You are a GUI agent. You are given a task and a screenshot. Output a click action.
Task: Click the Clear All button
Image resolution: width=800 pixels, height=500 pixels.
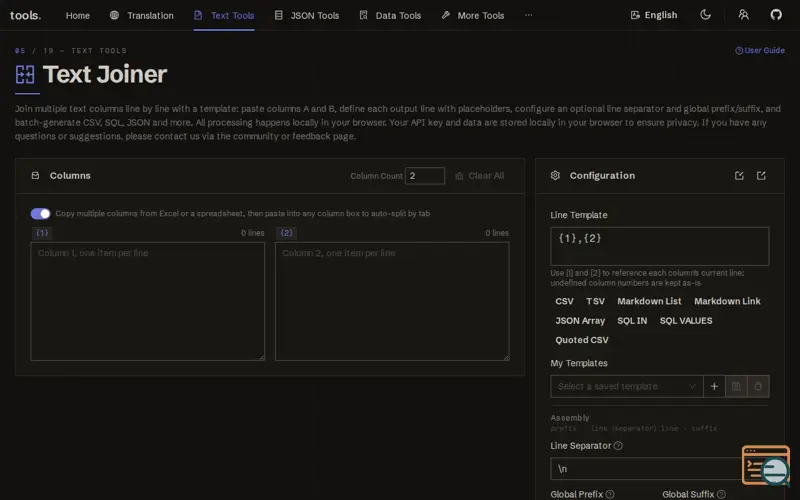tap(480, 176)
